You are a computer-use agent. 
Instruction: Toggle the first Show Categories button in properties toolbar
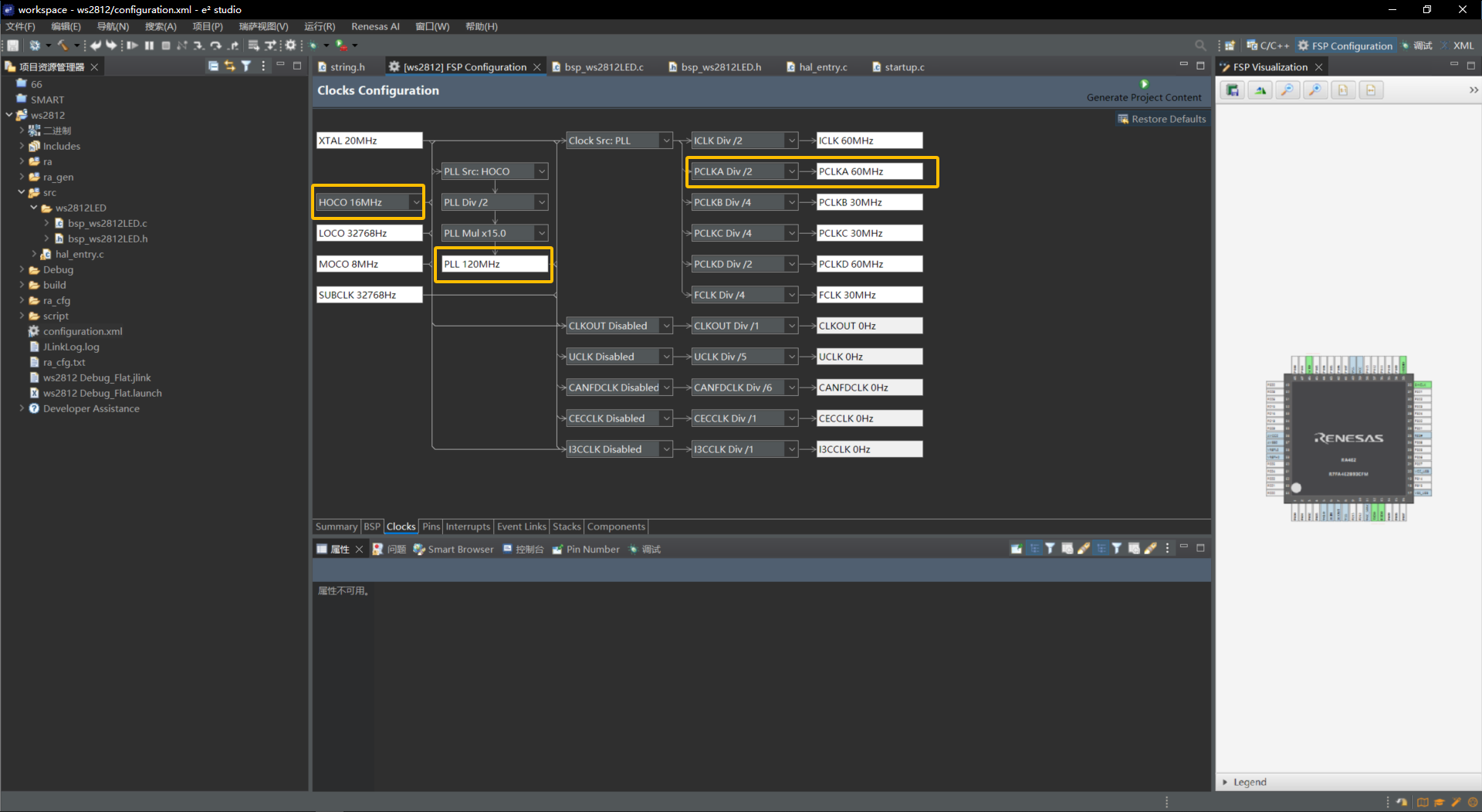[1034, 549]
